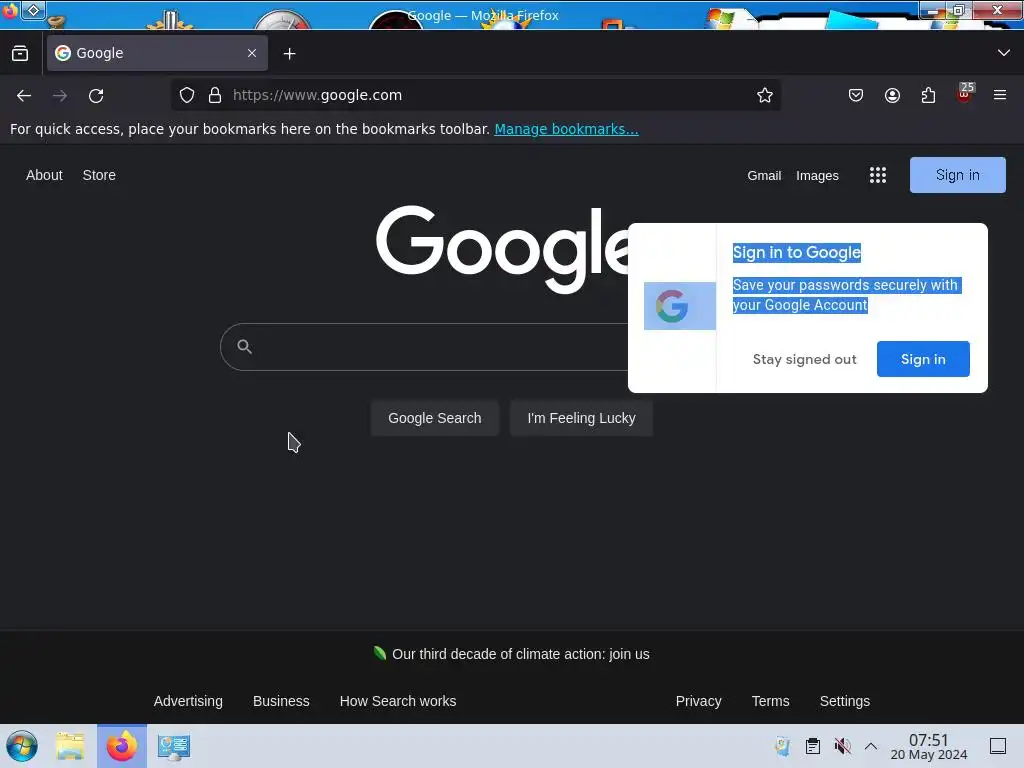Click the Google Search button
This screenshot has height=768, width=1024.
(x=434, y=418)
